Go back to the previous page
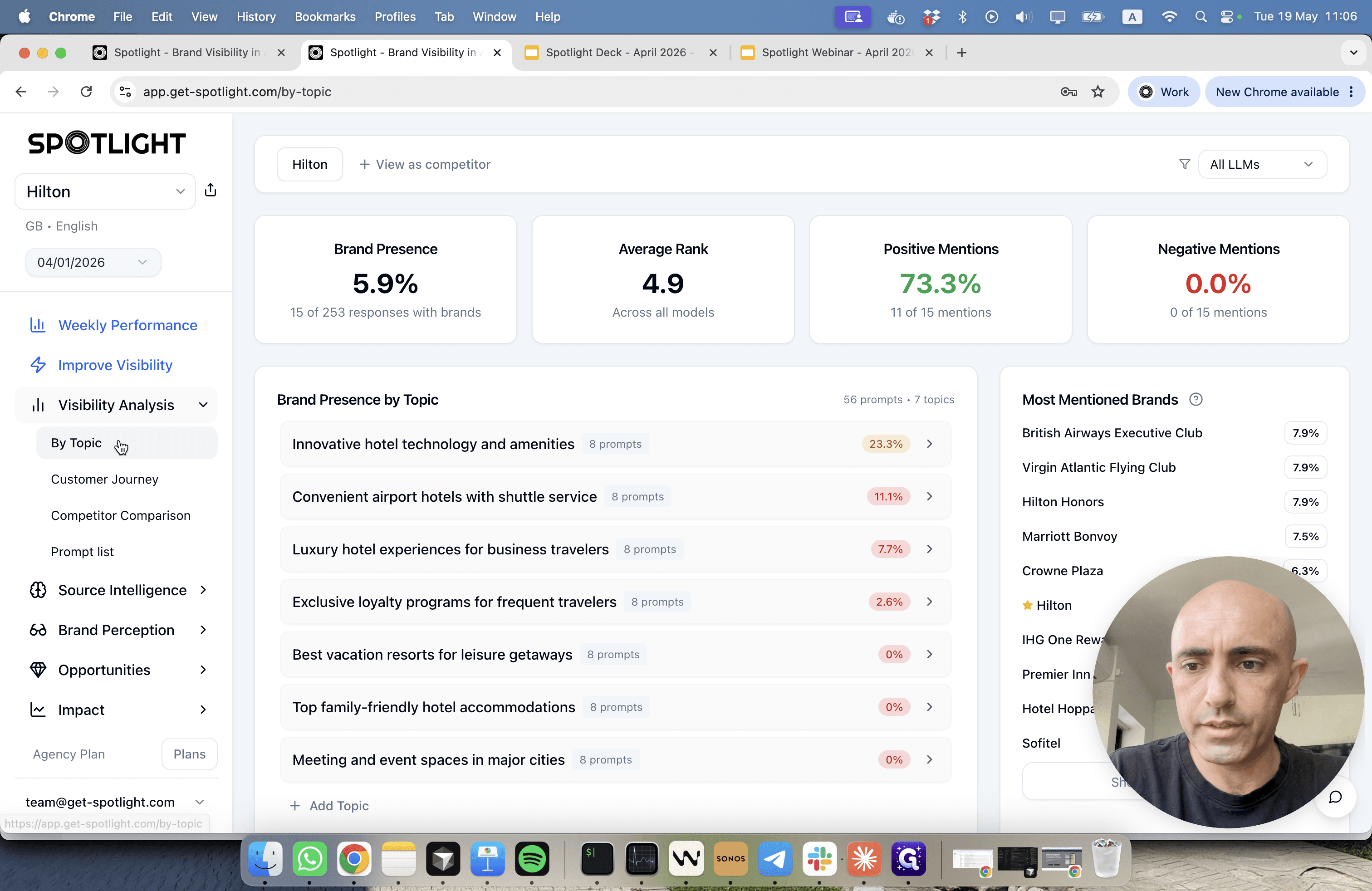 (x=21, y=92)
